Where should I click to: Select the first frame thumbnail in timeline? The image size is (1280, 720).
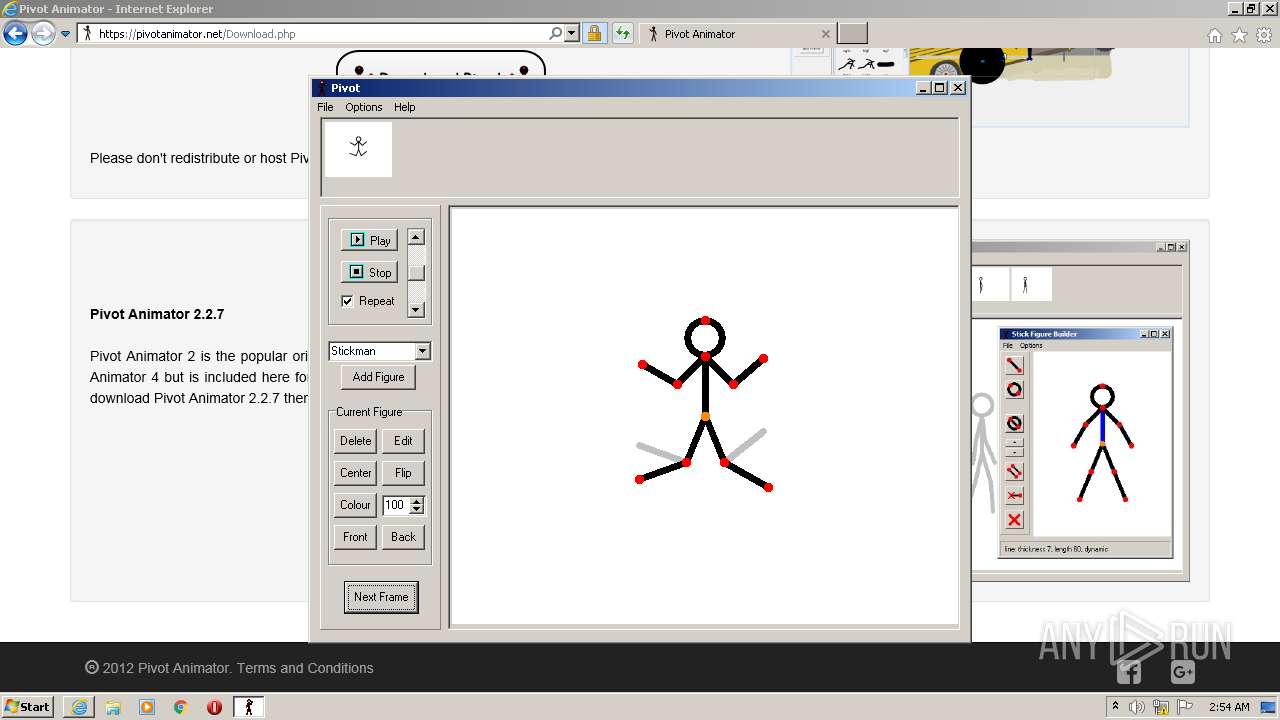coord(358,149)
